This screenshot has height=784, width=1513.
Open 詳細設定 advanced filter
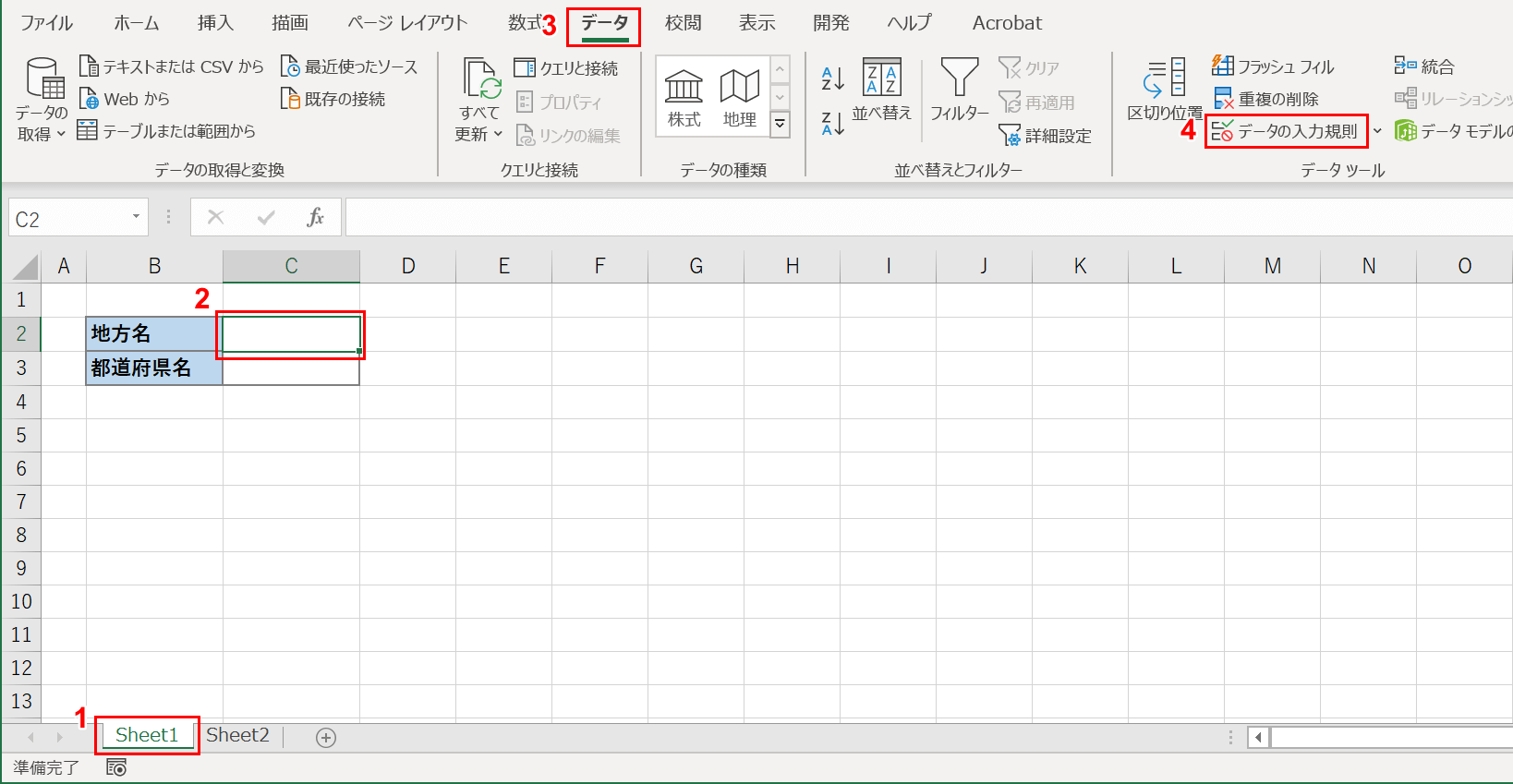(1045, 136)
